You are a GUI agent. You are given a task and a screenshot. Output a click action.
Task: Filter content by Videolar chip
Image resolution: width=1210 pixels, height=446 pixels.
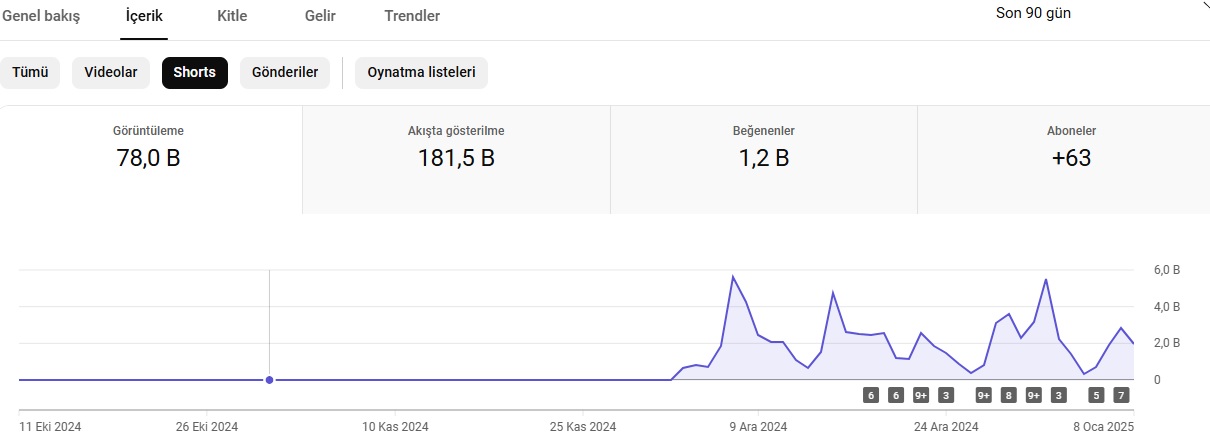pyautogui.click(x=111, y=73)
